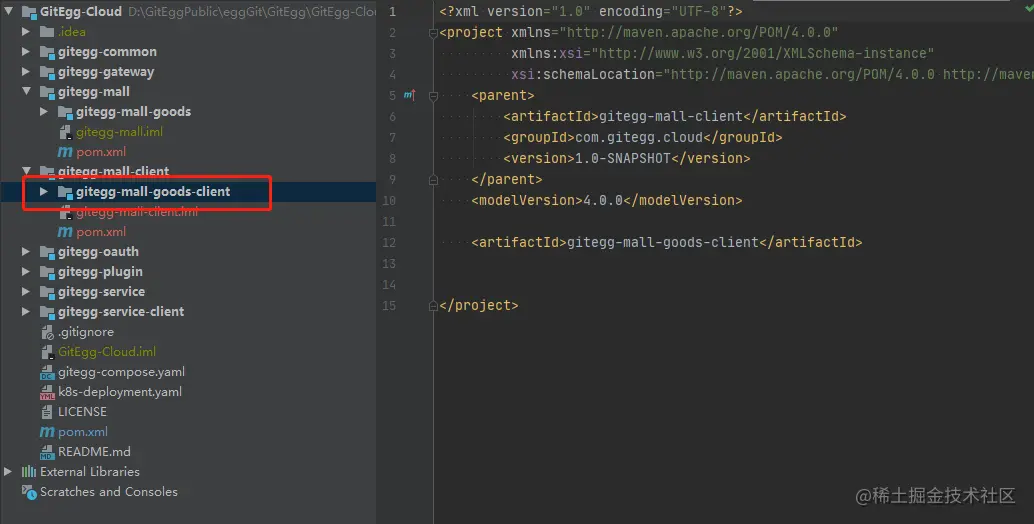
Task: Expand the gitegg-service module arrow
Action: coord(26,291)
